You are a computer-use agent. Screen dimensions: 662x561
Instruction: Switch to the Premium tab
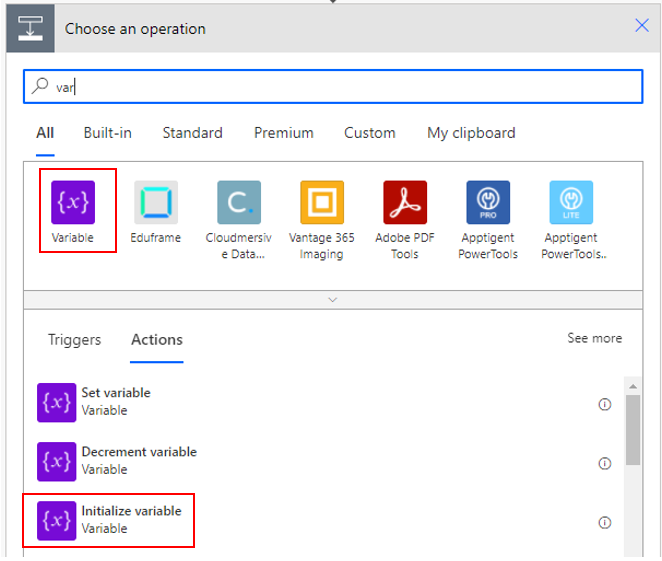click(284, 133)
